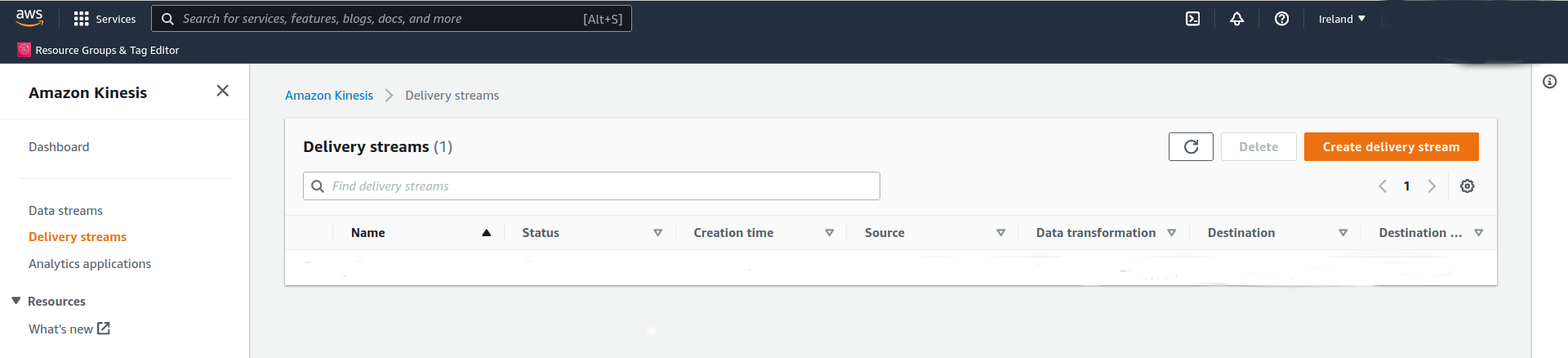Sort by Status column arrow
Screen dimensions: 1568x358
[657, 233]
